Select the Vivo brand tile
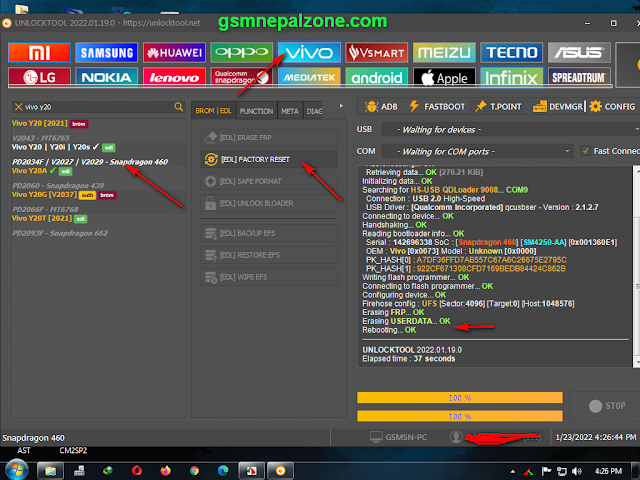 pos(309,53)
